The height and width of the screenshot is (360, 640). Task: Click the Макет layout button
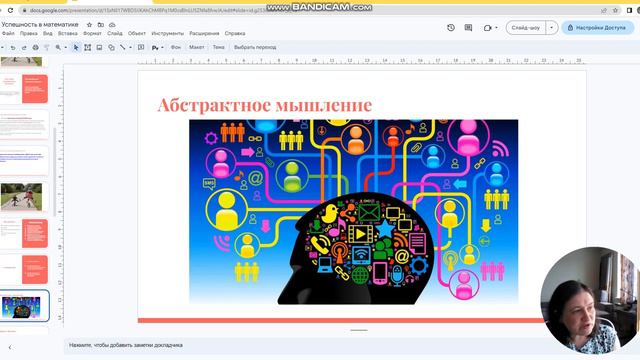point(196,47)
